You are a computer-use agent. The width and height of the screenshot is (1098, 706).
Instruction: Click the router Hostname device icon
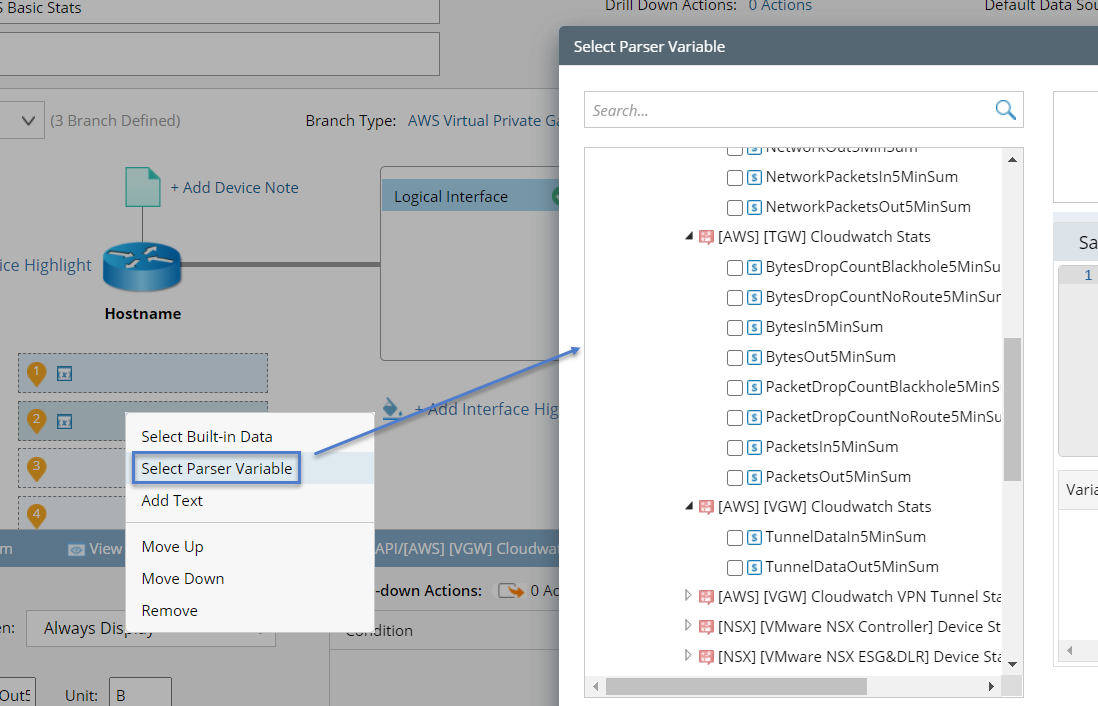[142, 266]
